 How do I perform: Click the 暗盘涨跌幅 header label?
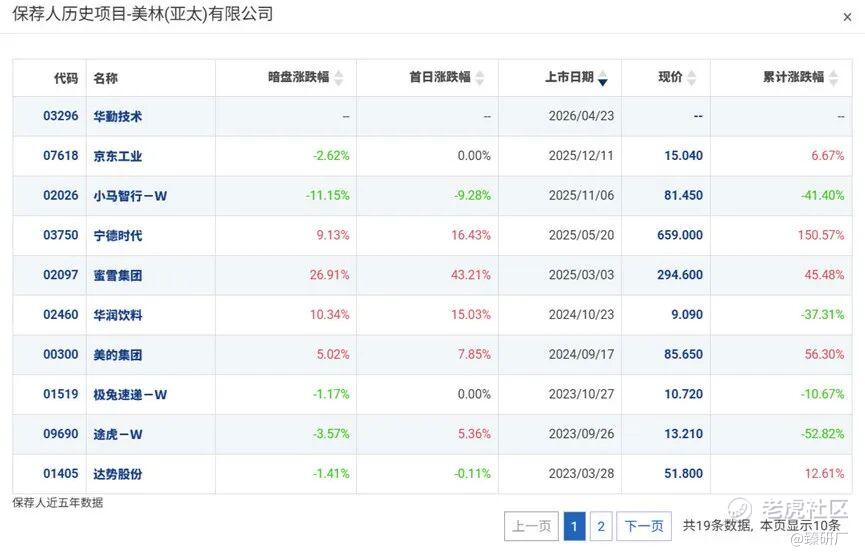(298, 77)
